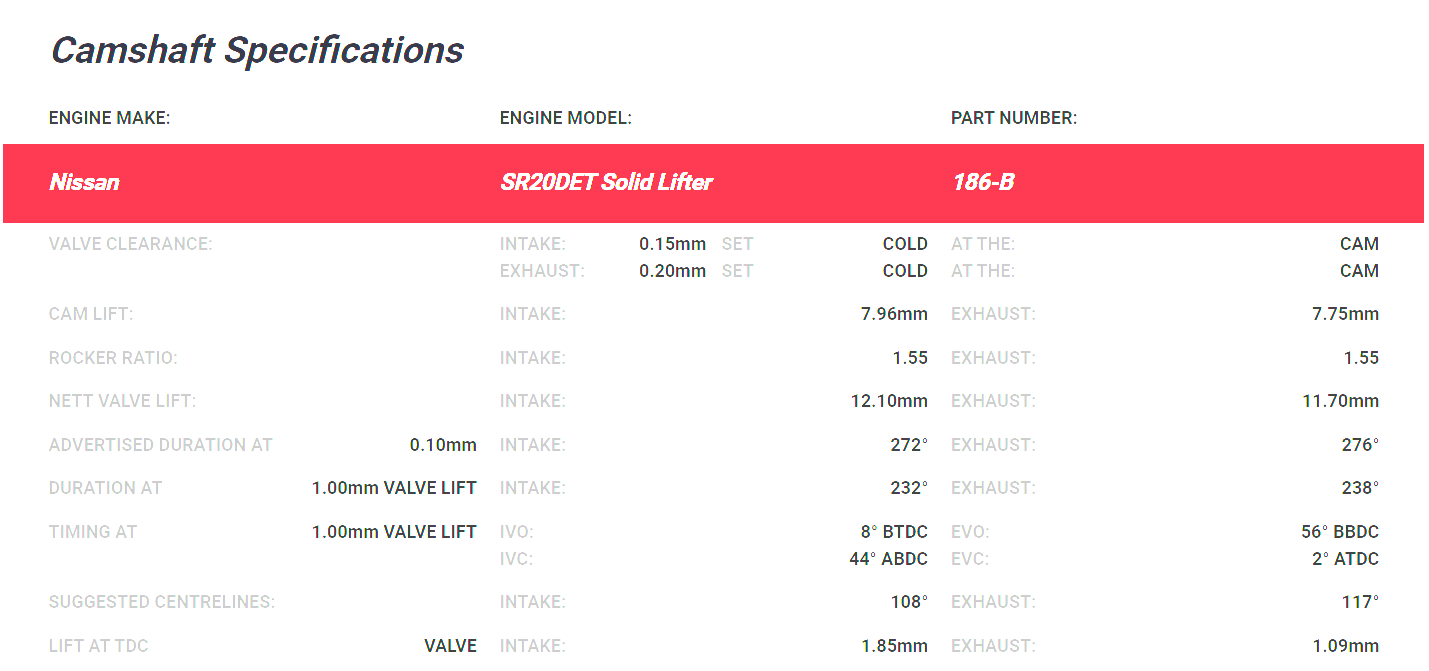Image resolution: width=1429 pixels, height=671 pixels.
Task: Click the exhaust valve clearance value 0.20mm
Action: (x=672, y=271)
